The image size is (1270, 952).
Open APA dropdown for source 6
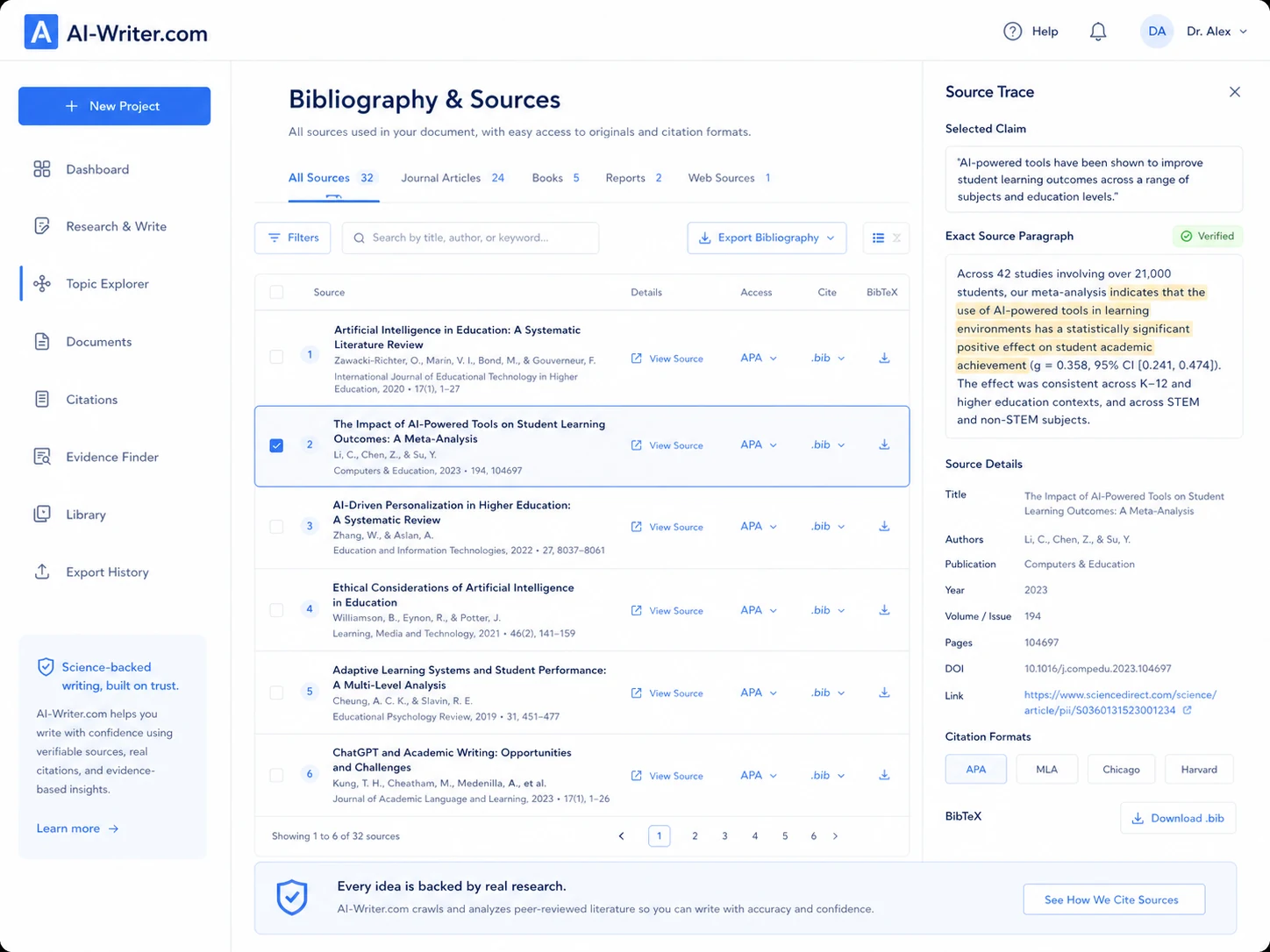pyautogui.click(x=759, y=775)
